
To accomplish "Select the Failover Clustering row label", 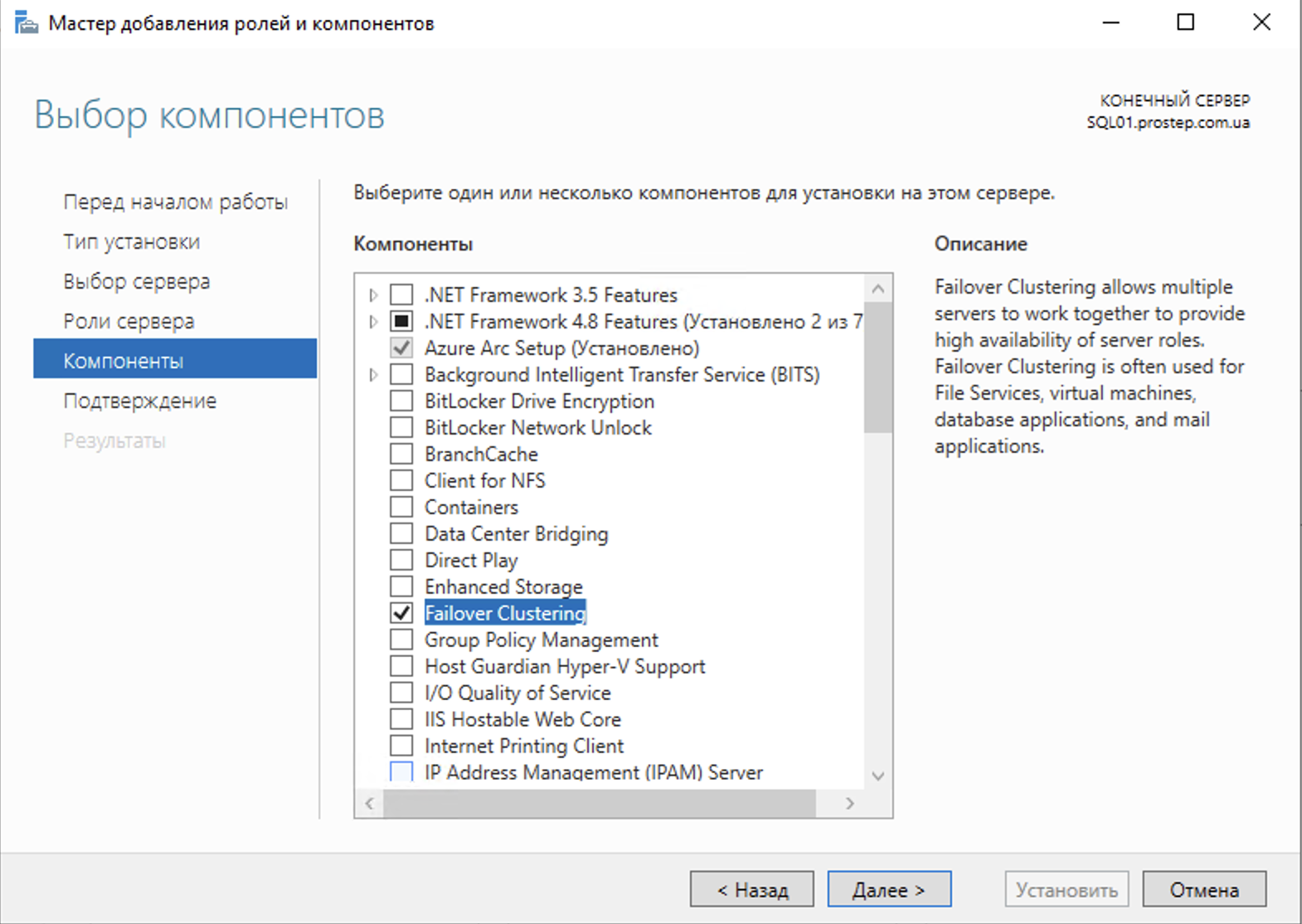I will [505, 614].
